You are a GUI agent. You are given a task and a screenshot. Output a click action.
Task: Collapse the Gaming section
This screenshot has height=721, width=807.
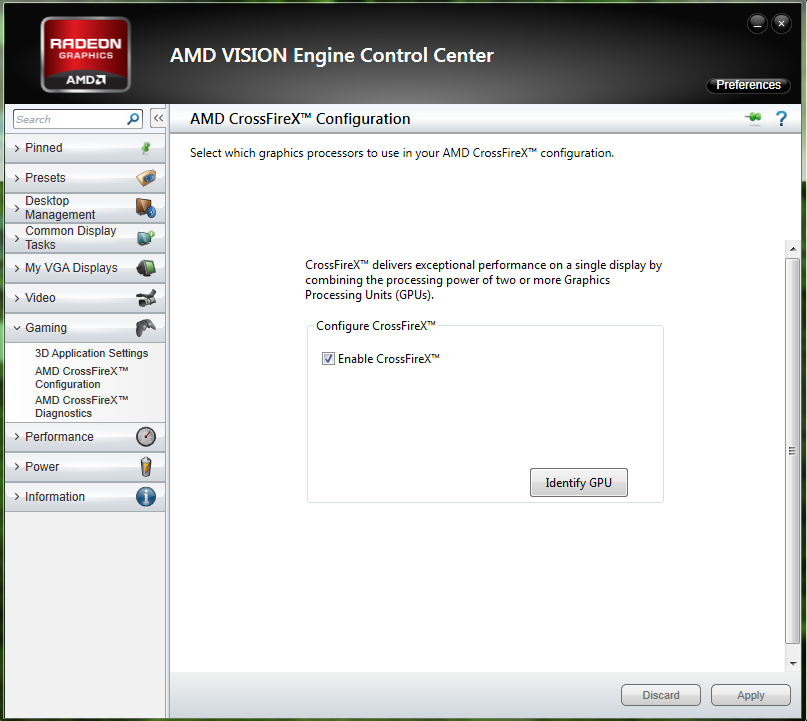pyautogui.click(x=85, y=328)
